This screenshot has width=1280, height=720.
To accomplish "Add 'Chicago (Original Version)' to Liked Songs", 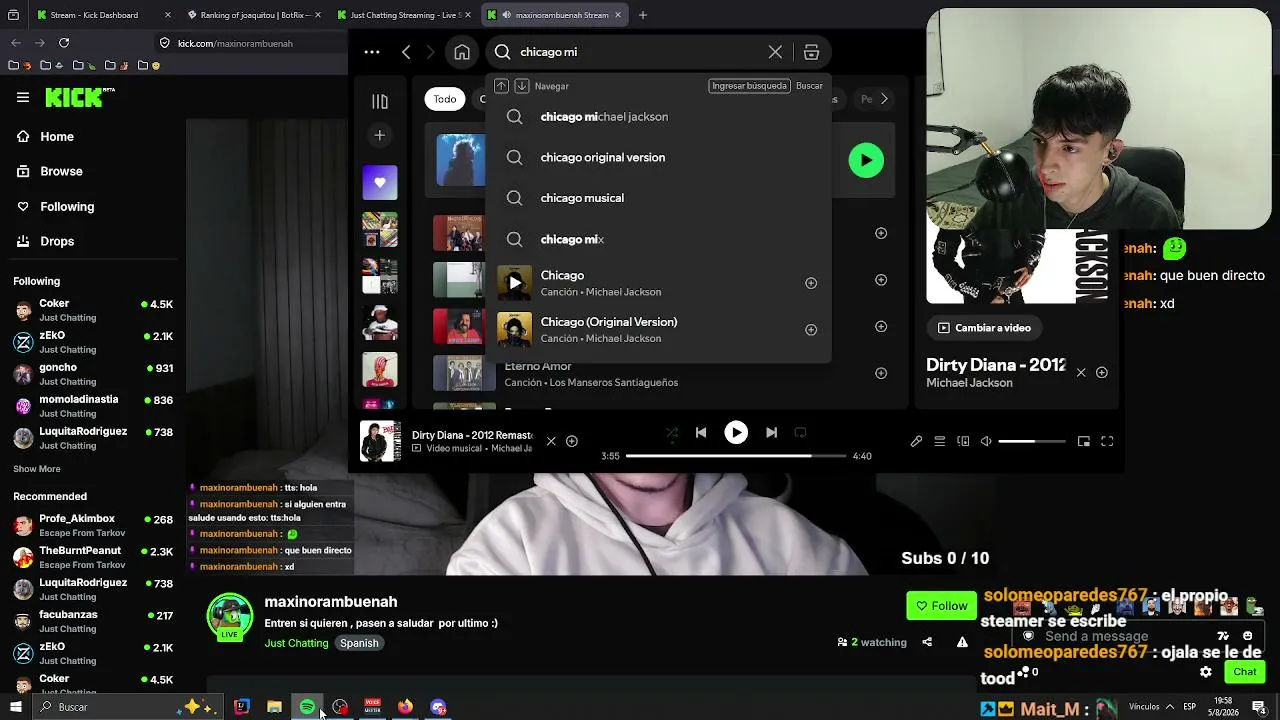I will [811, 330].
